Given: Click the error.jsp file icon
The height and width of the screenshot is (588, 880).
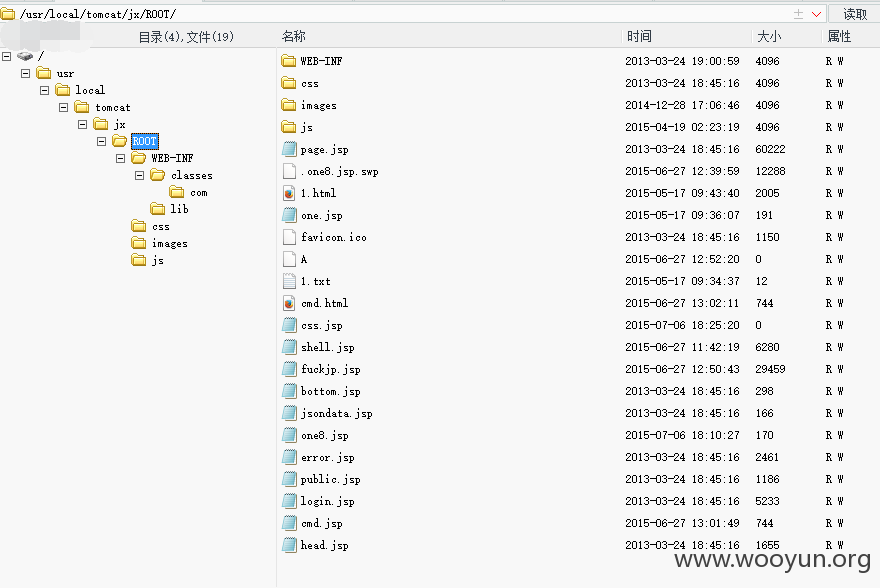Looking at the screenshot, I should point(289,457).
